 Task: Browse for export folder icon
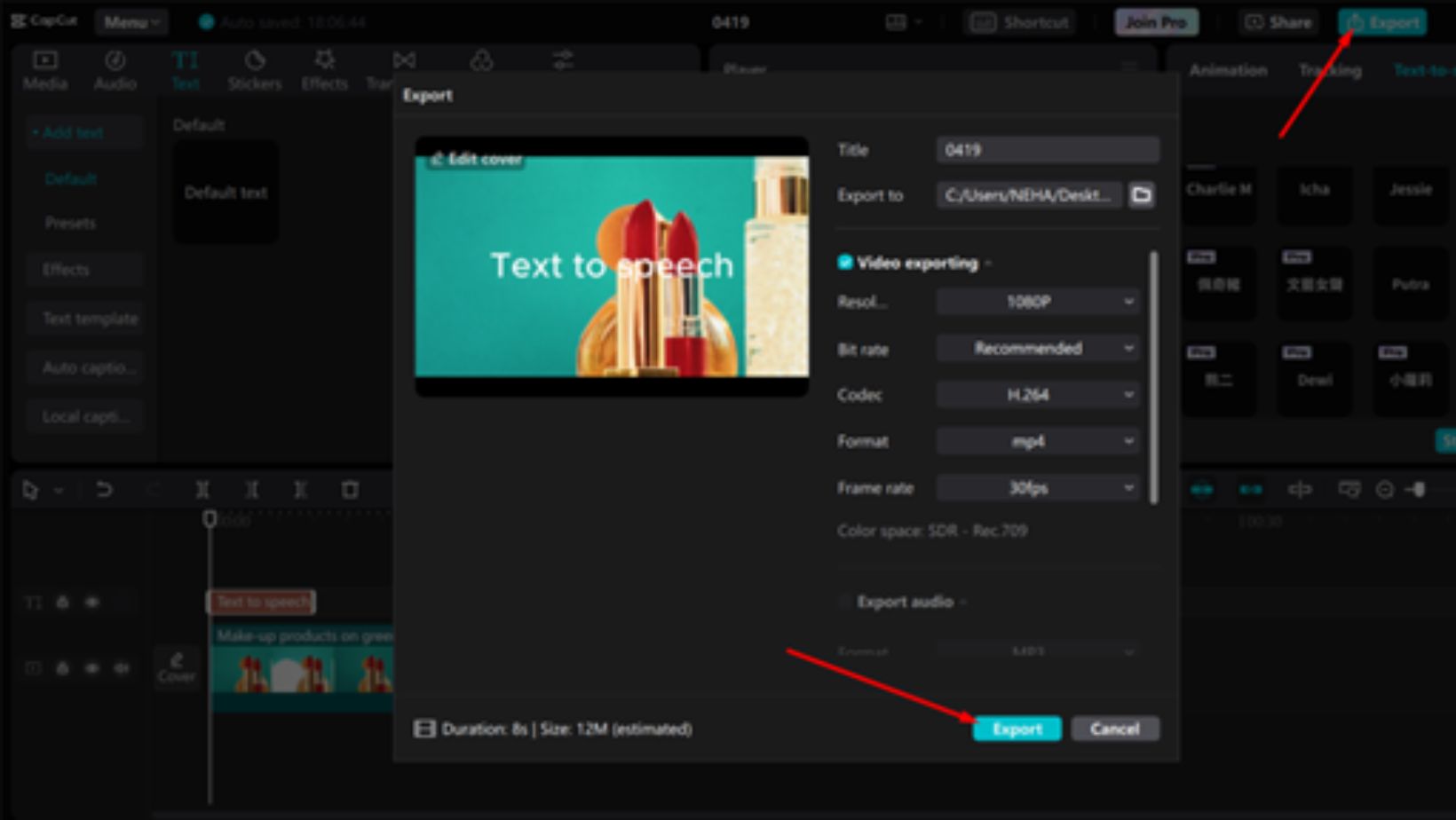coord(1142,194)
